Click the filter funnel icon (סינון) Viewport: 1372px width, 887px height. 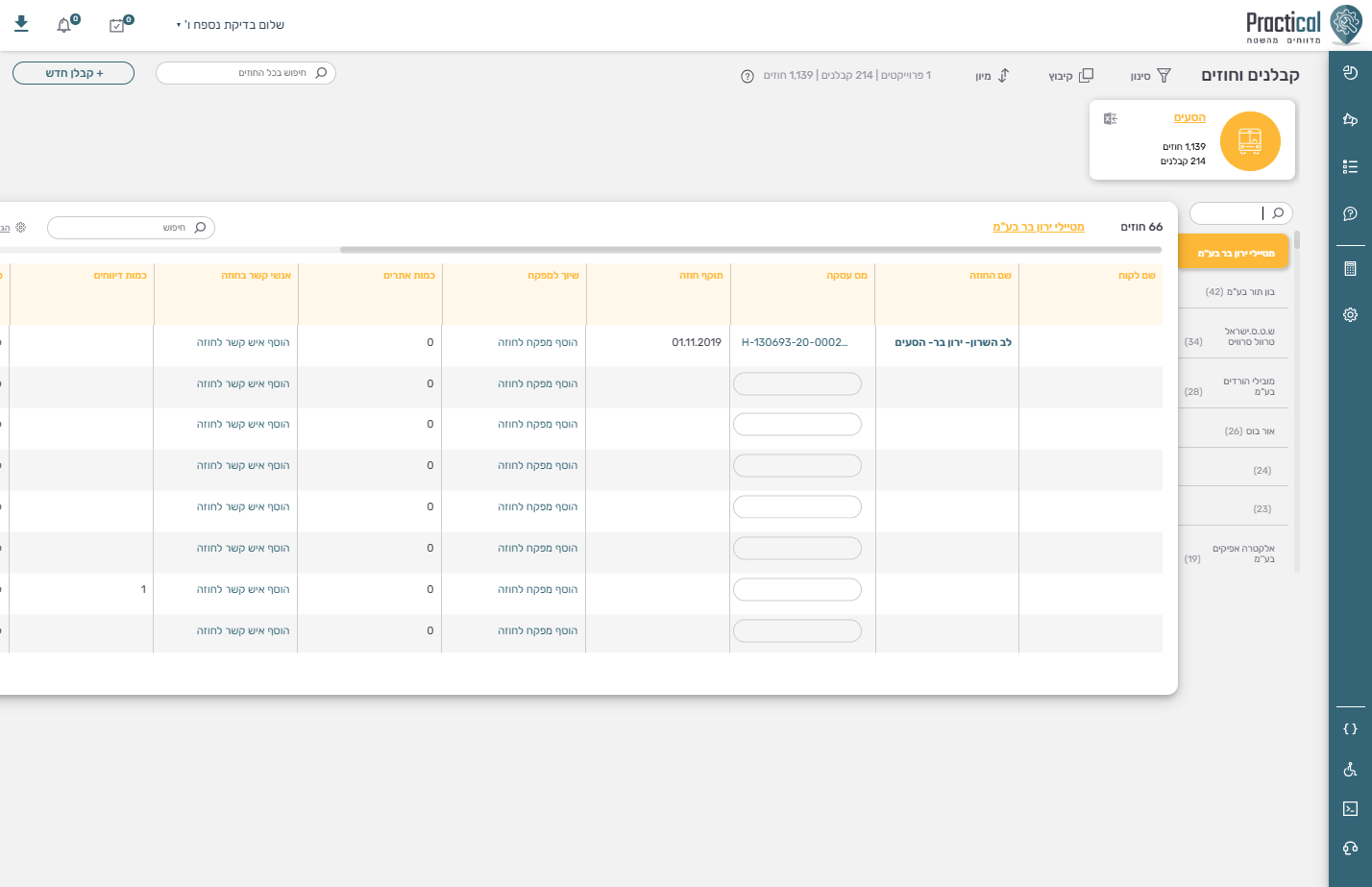(x=1164, y=75)
